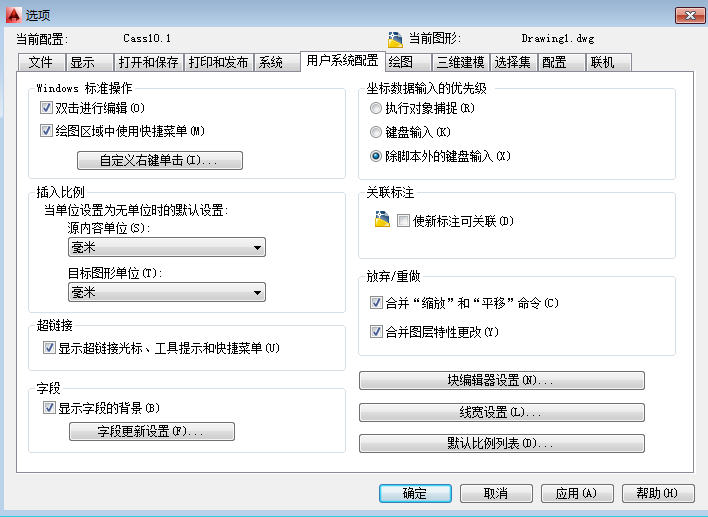Open 块编辑器设置 button
The image size is (708, 517).
501,381
